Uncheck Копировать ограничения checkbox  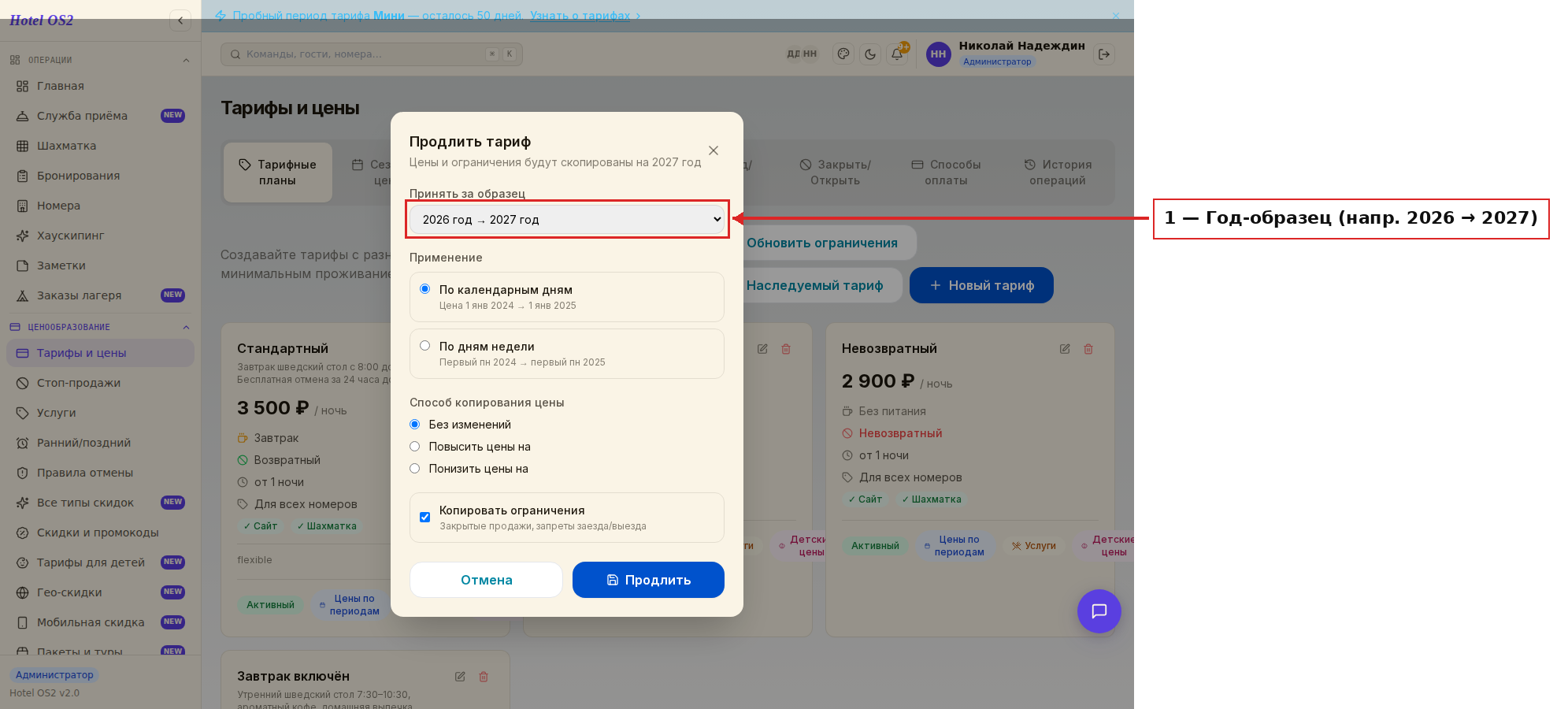point(425,518)
